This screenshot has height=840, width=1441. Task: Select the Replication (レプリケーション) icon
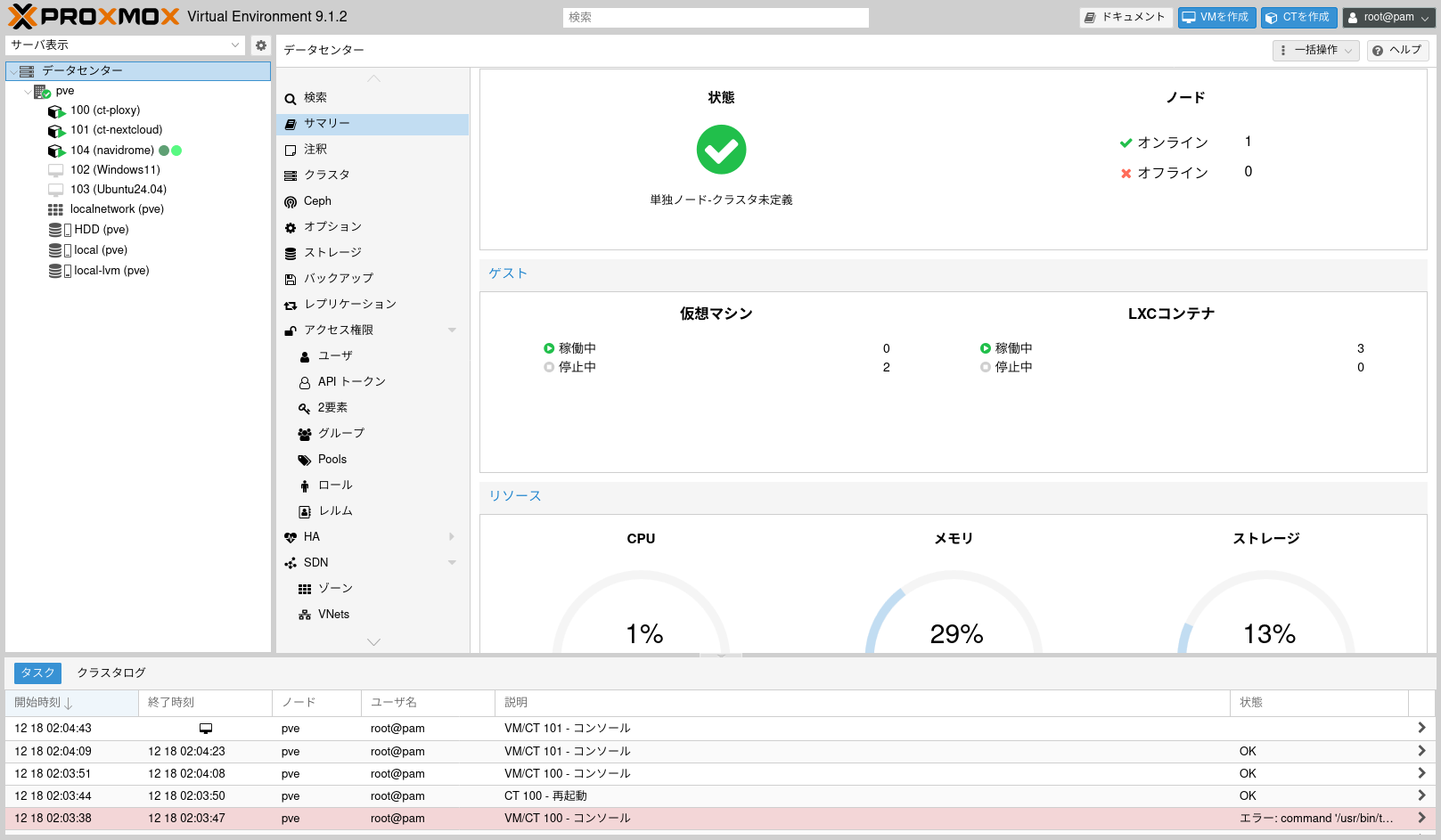click(x=291, y=304)
